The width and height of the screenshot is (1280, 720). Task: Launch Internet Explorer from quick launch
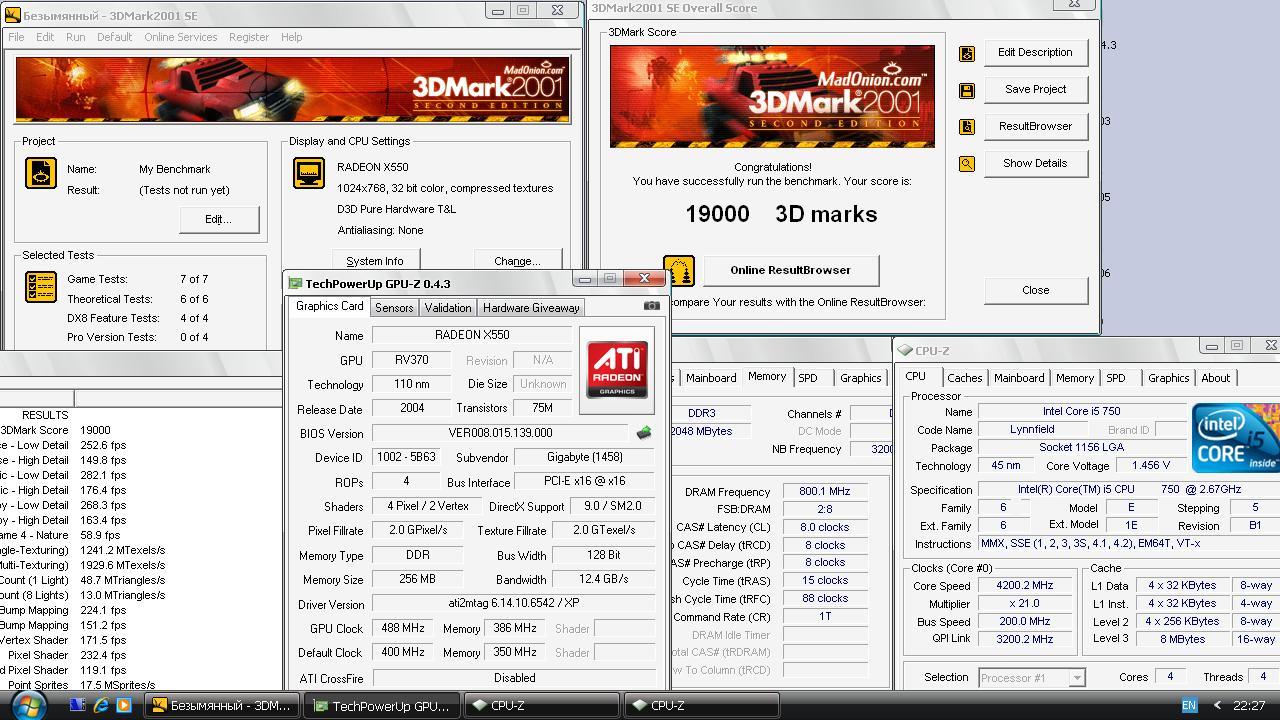[101, 705]
